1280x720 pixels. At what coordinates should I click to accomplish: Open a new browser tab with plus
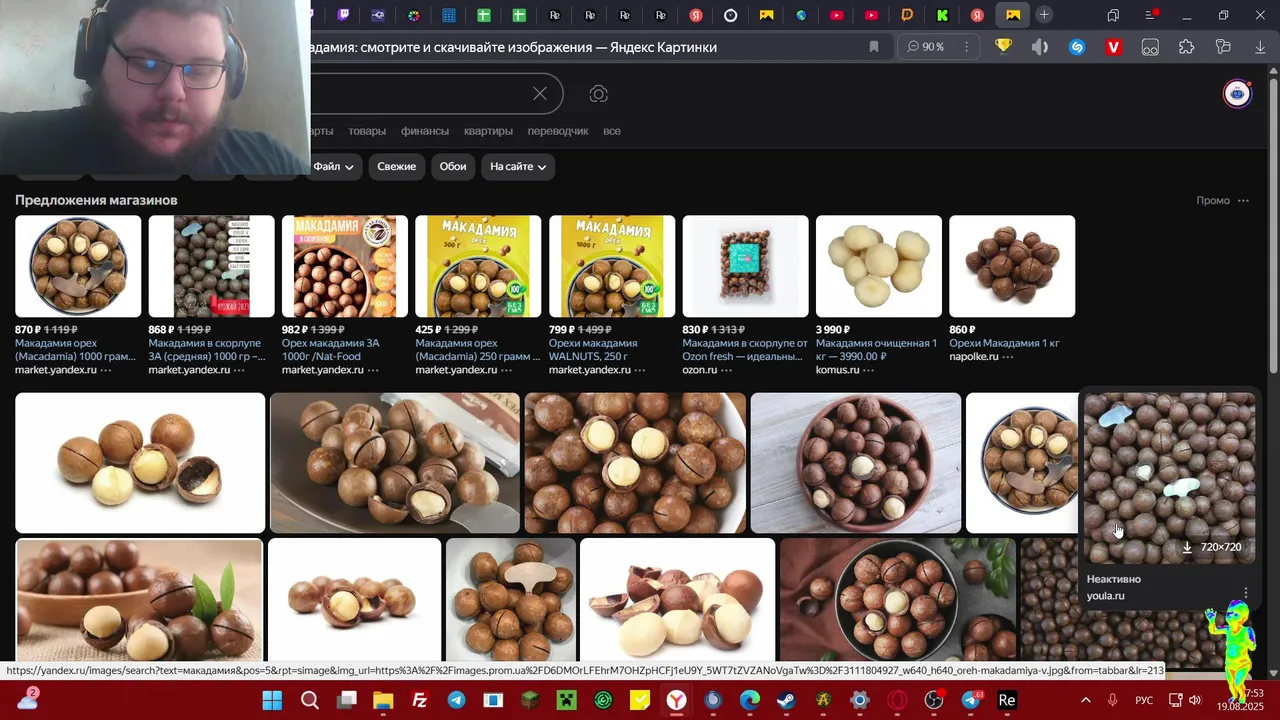tap(1044, 15)
